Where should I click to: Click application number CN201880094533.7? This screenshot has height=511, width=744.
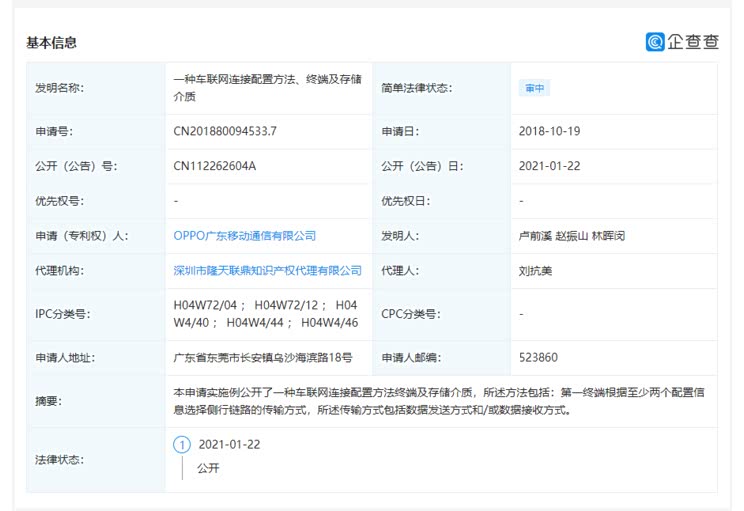[x=225, y=131]
